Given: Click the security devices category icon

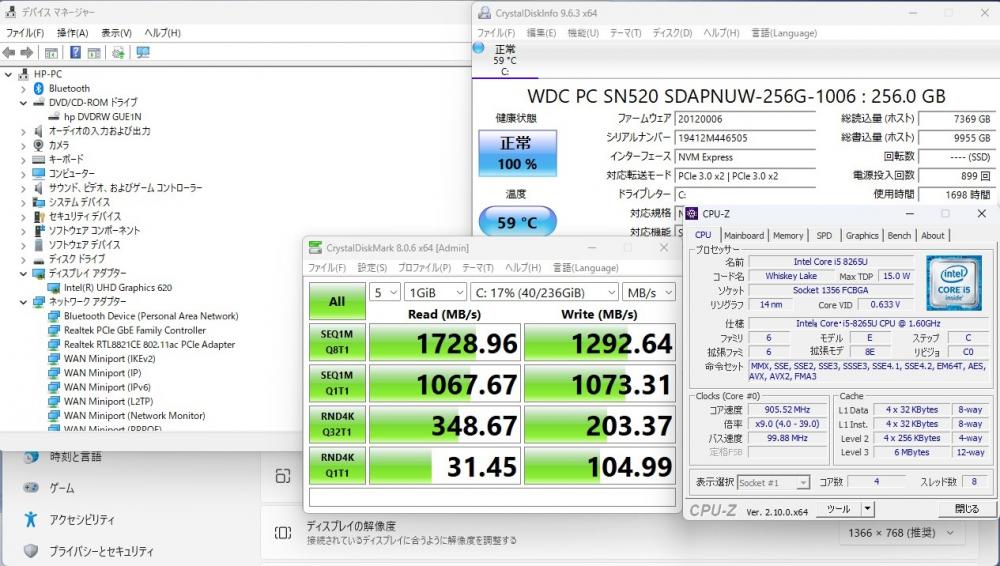Looking at the screenshot, I should click(38, 216).
